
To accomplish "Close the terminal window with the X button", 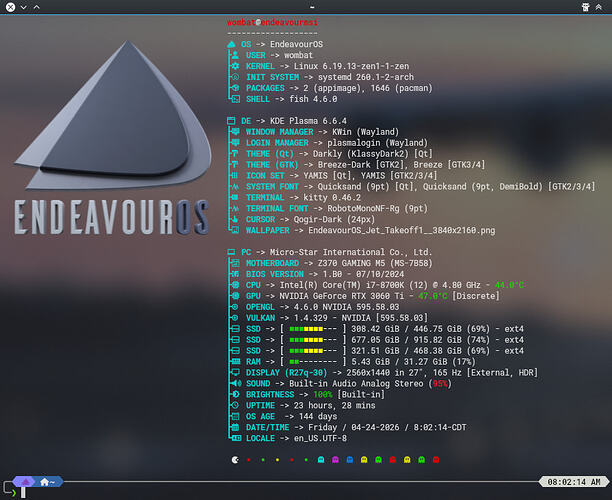I will coord(11,7).
